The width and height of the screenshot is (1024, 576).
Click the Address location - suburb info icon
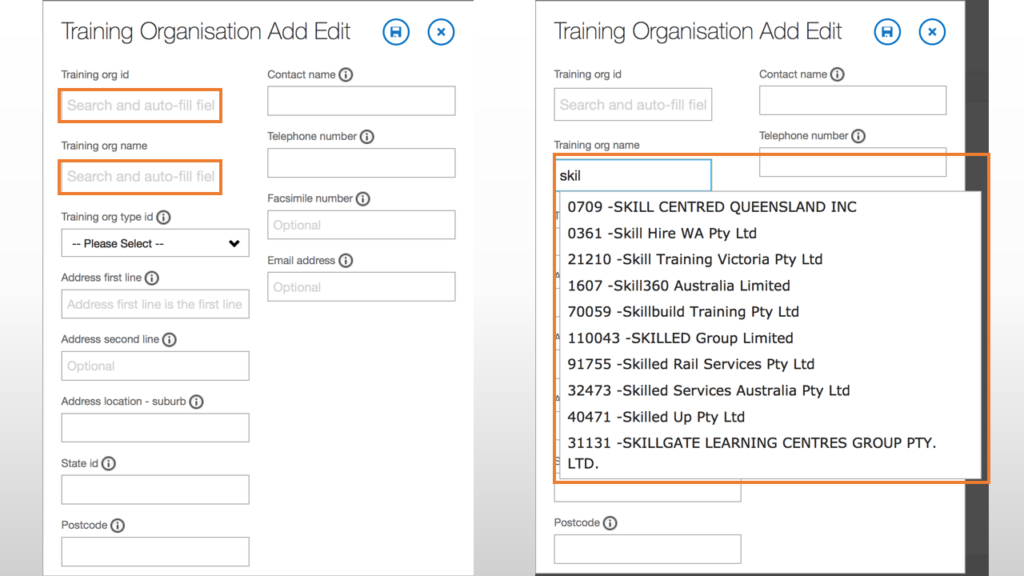tap(195, 401)
